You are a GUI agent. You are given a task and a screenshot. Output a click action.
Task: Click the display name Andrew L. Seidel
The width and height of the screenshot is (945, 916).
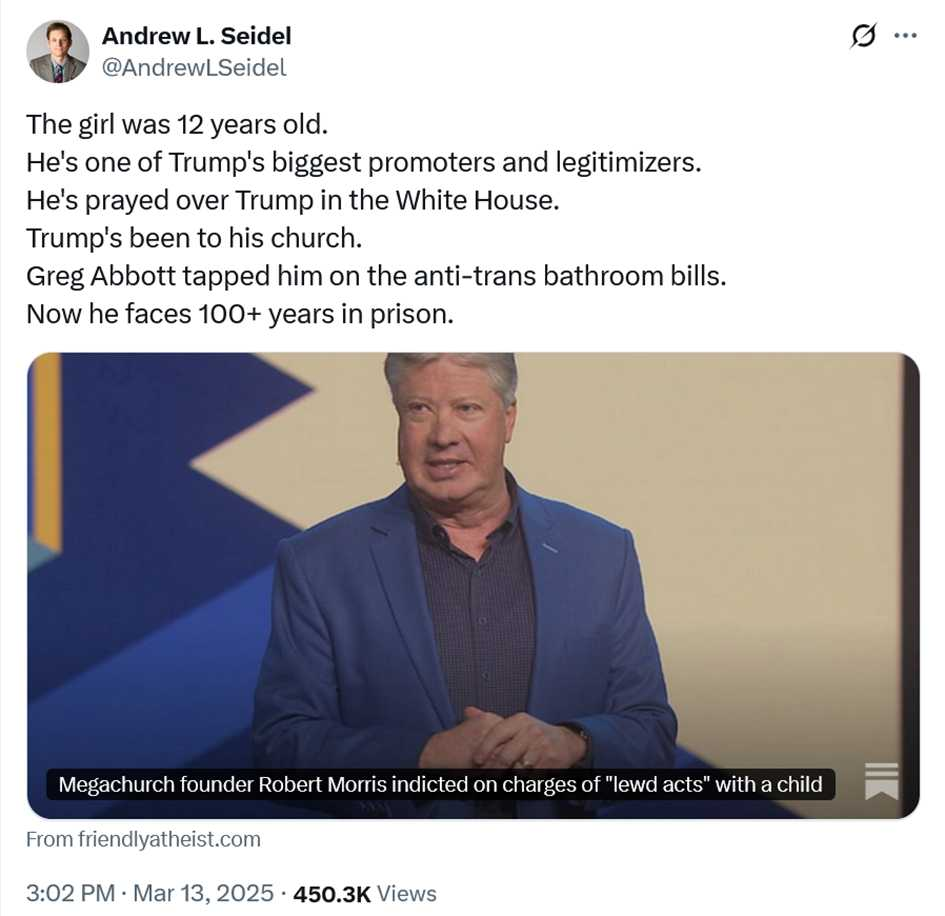tap(197, 36)
